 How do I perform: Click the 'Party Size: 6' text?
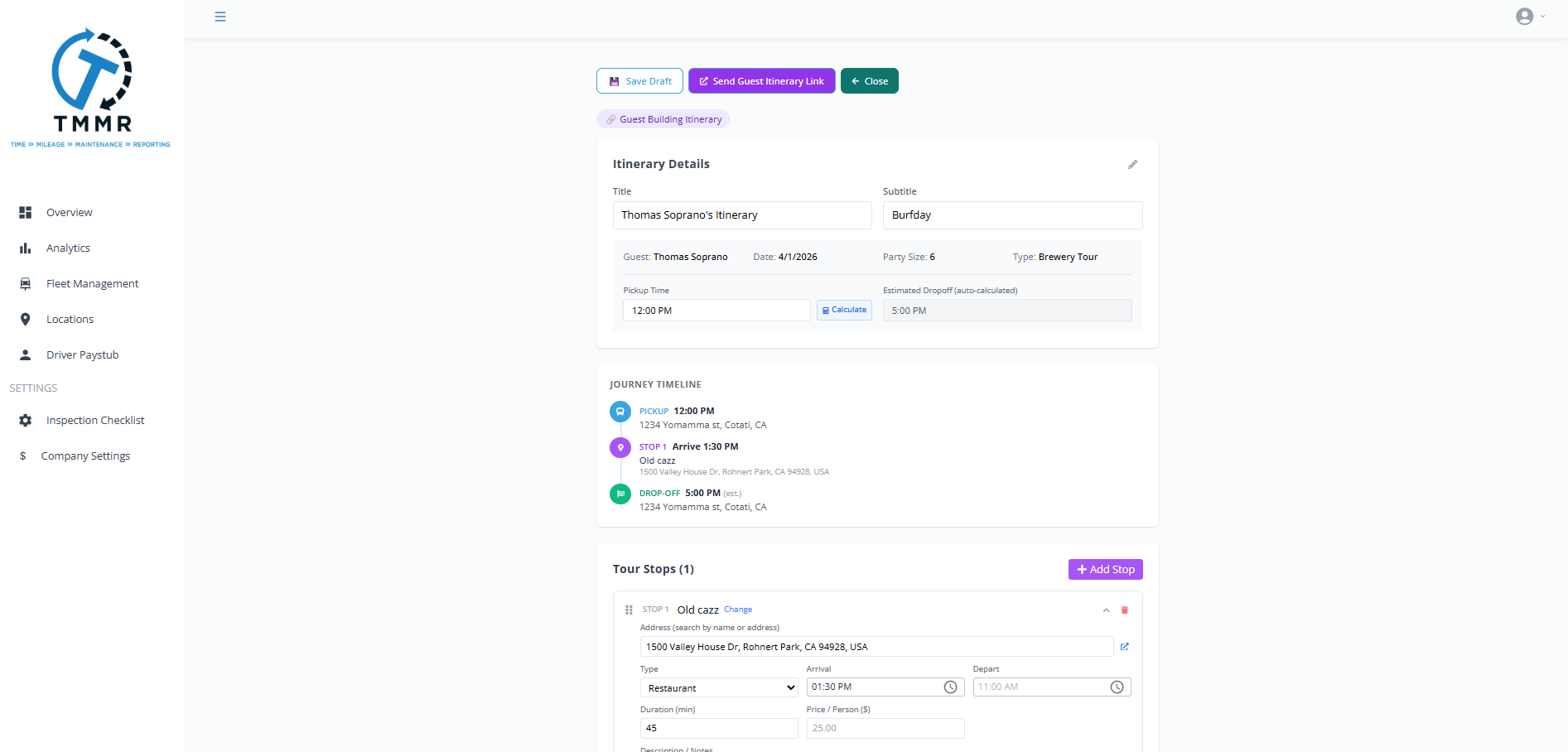click(909, 258)
